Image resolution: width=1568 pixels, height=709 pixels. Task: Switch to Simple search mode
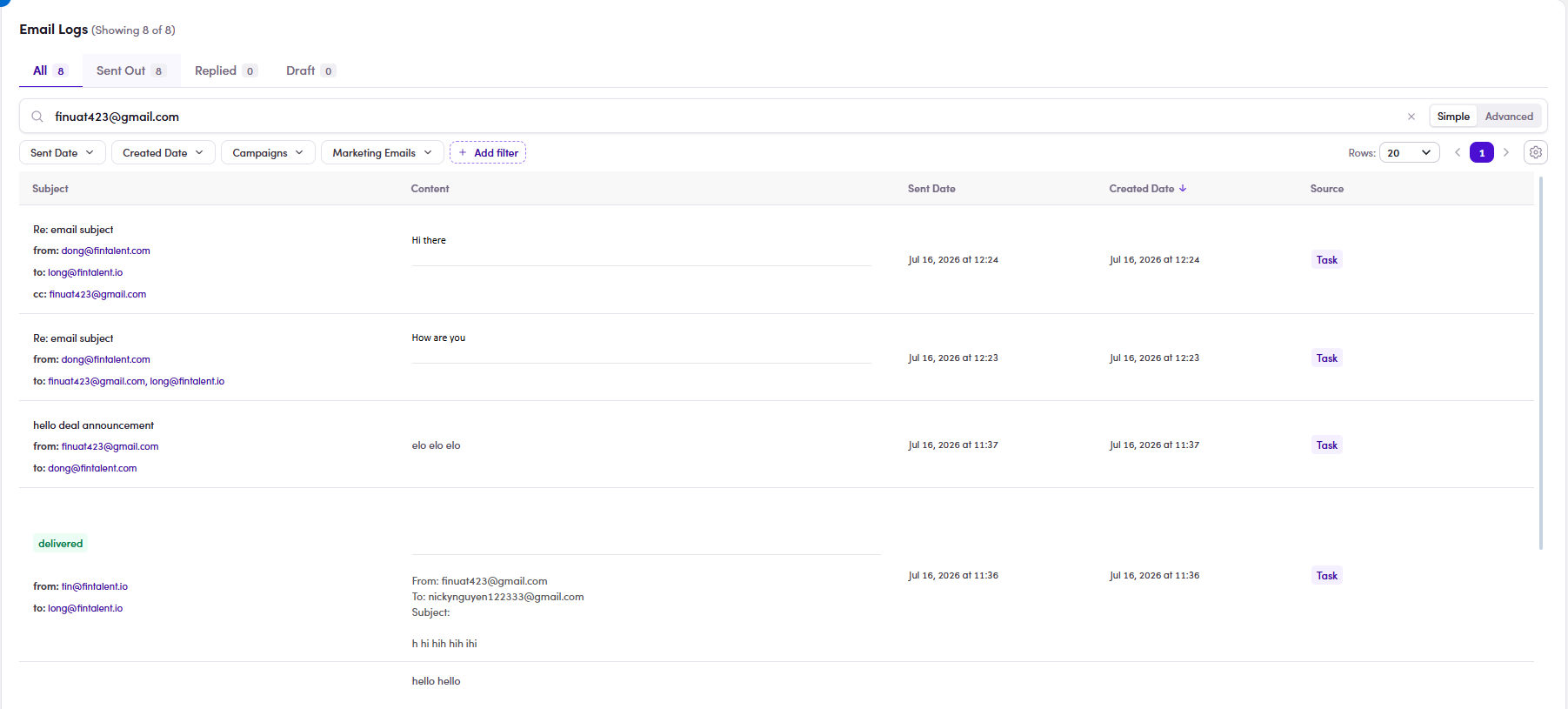(x=1453, y=117)
